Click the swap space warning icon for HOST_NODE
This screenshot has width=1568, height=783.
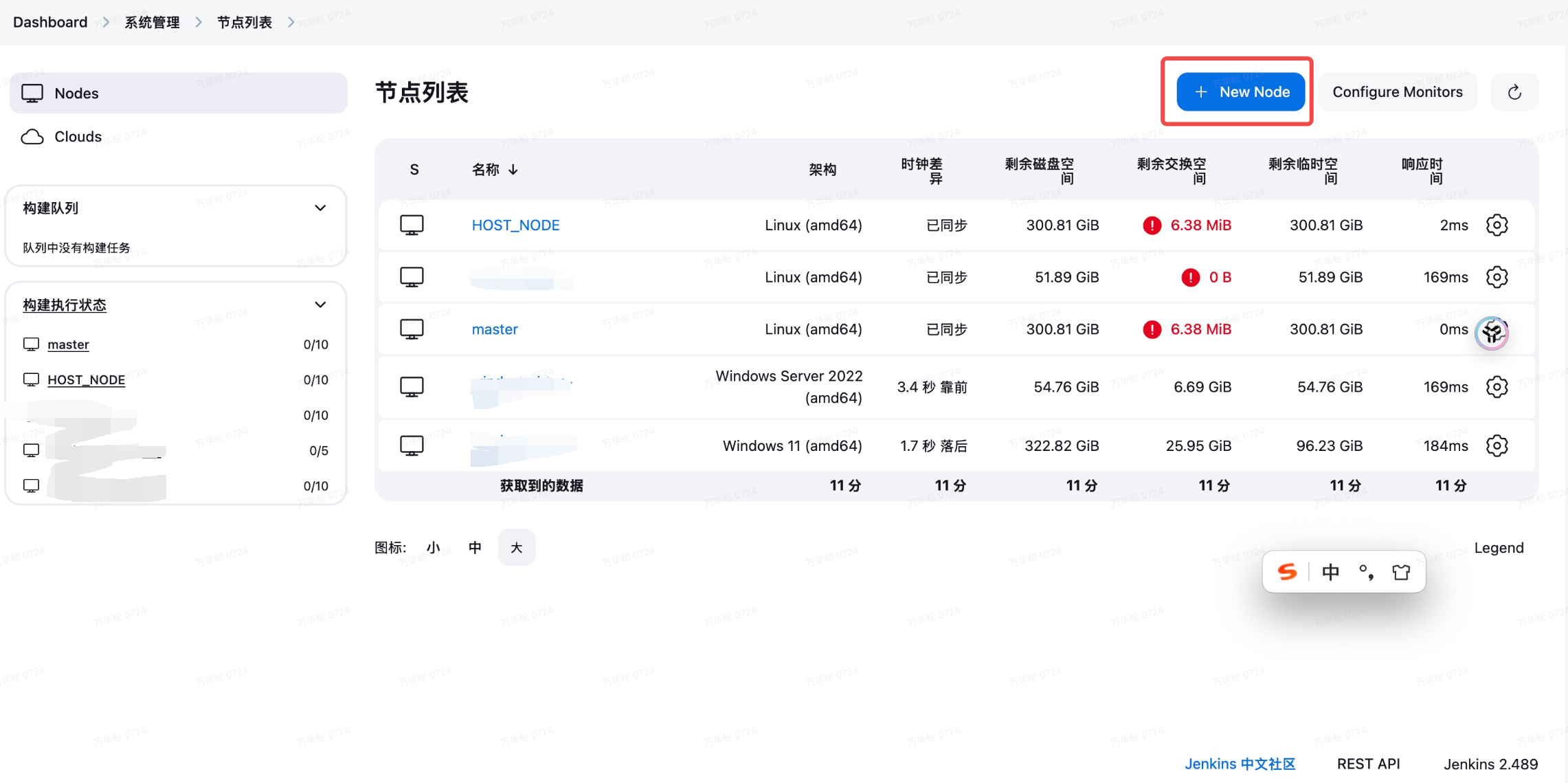[1152, 225]
